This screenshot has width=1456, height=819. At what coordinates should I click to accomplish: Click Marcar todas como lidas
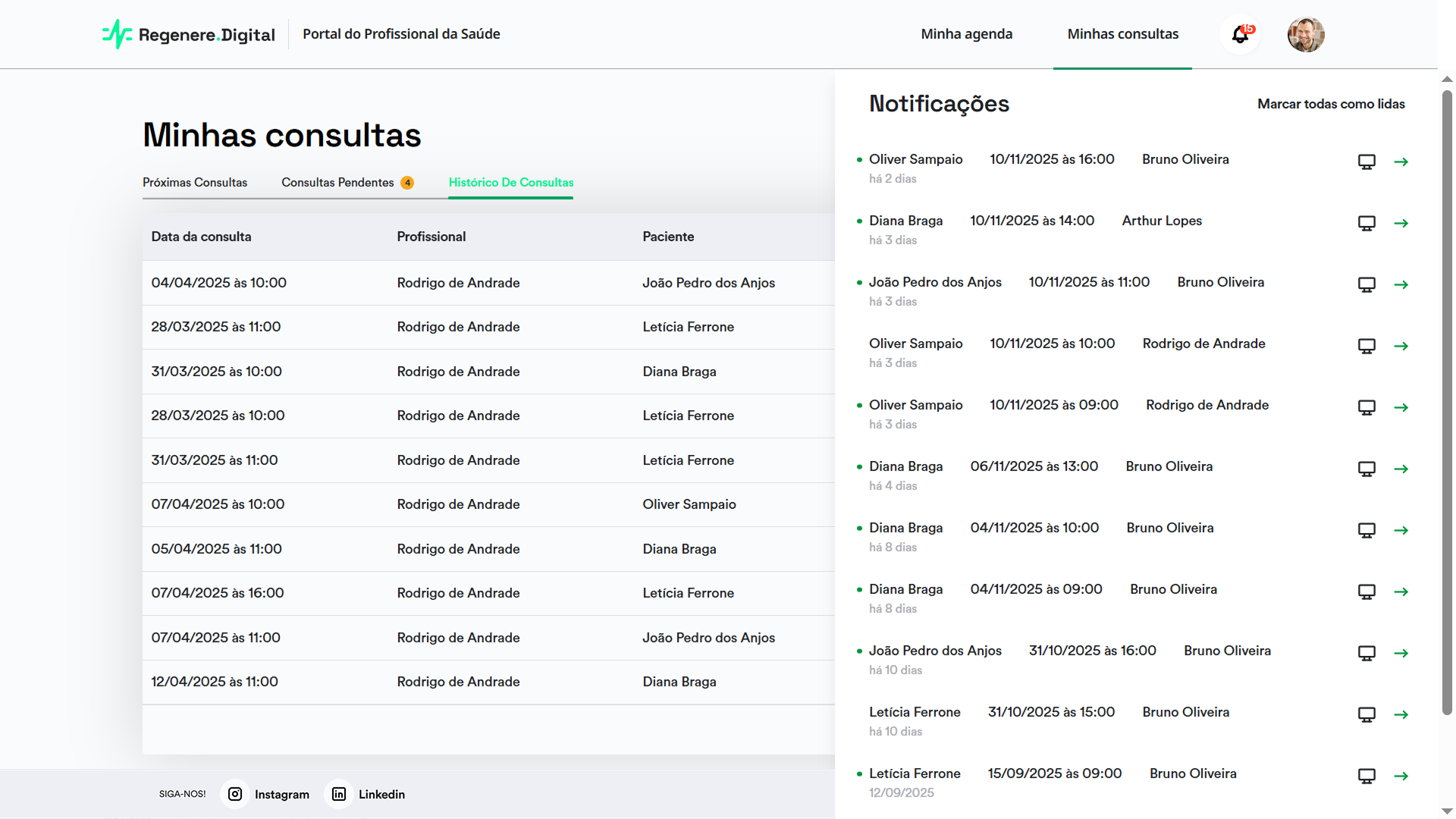pos(1330,104)
